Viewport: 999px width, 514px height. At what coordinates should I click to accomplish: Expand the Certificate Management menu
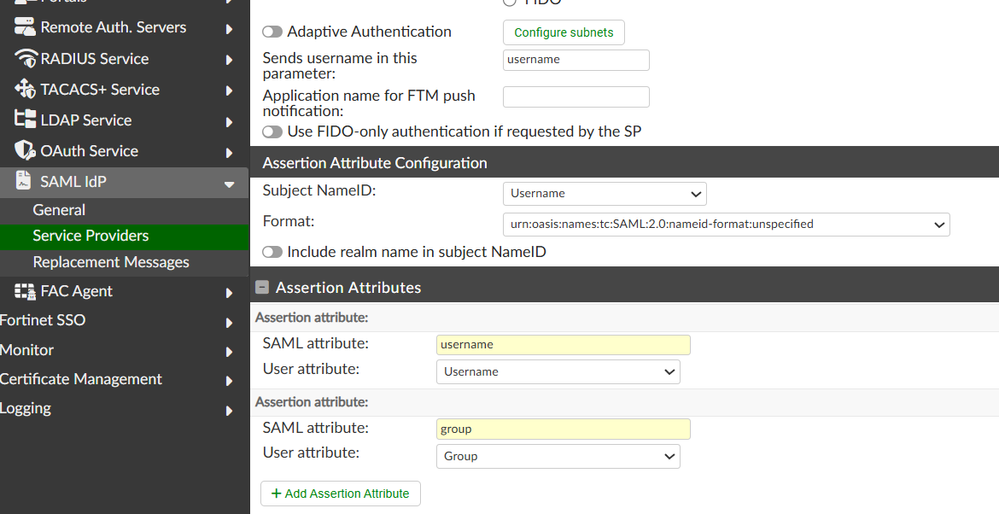[x=81, y=379]
